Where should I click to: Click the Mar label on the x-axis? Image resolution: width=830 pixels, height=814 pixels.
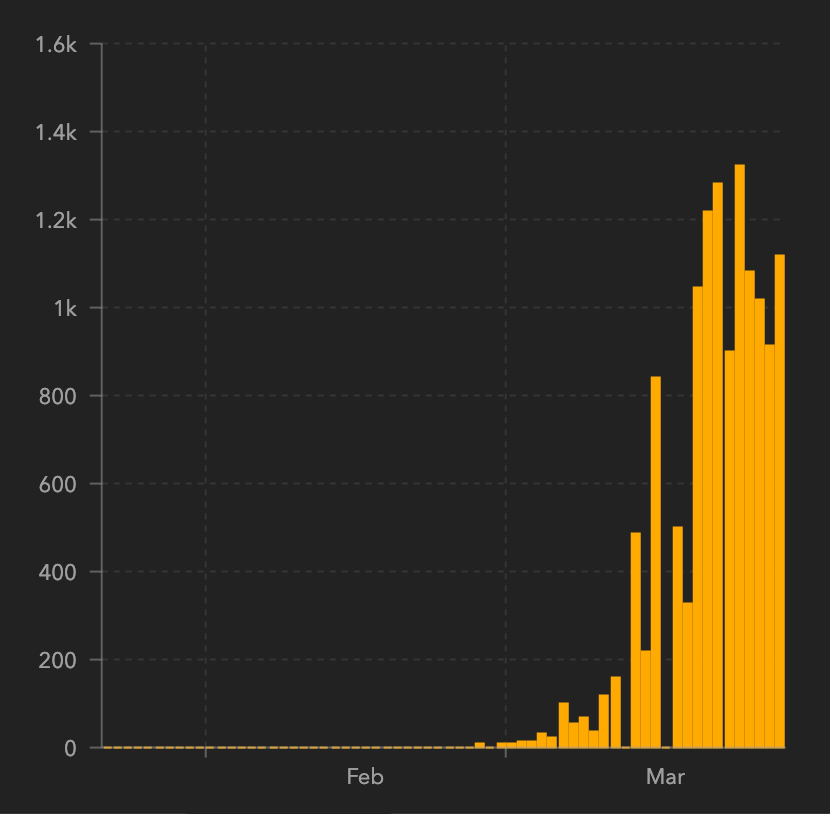[x=665, y=777]
